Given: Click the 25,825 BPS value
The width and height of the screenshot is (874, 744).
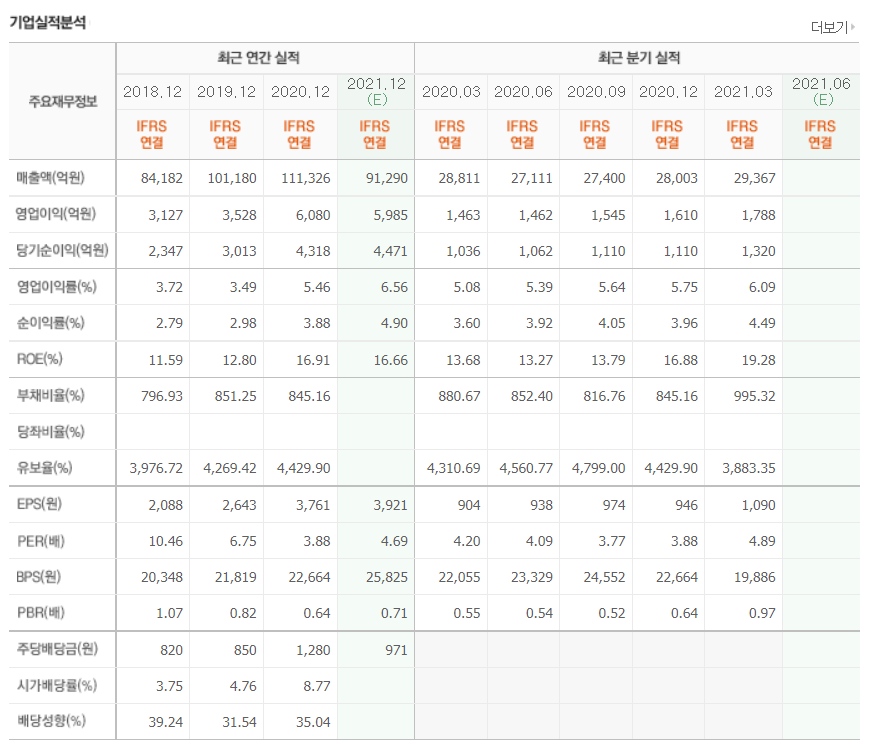Looking at the screenshot, I should [387, 577].
